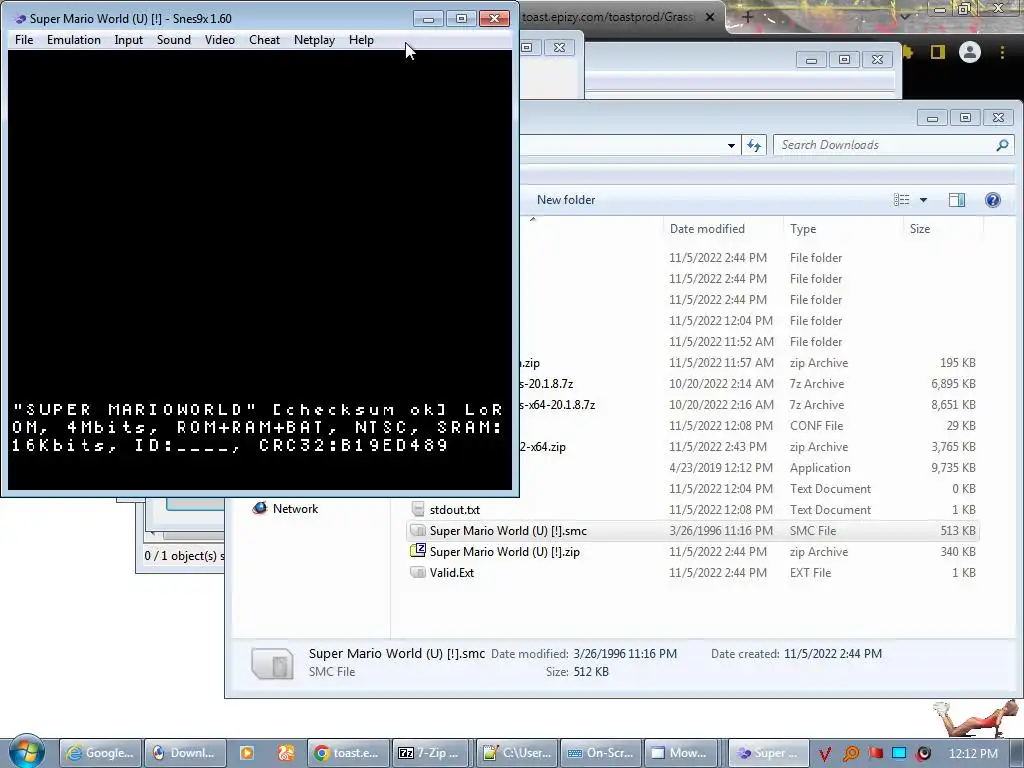Maximize the Downloads Explorer window
Viewport: 1024px width, 768px height.
pos(965,118)
